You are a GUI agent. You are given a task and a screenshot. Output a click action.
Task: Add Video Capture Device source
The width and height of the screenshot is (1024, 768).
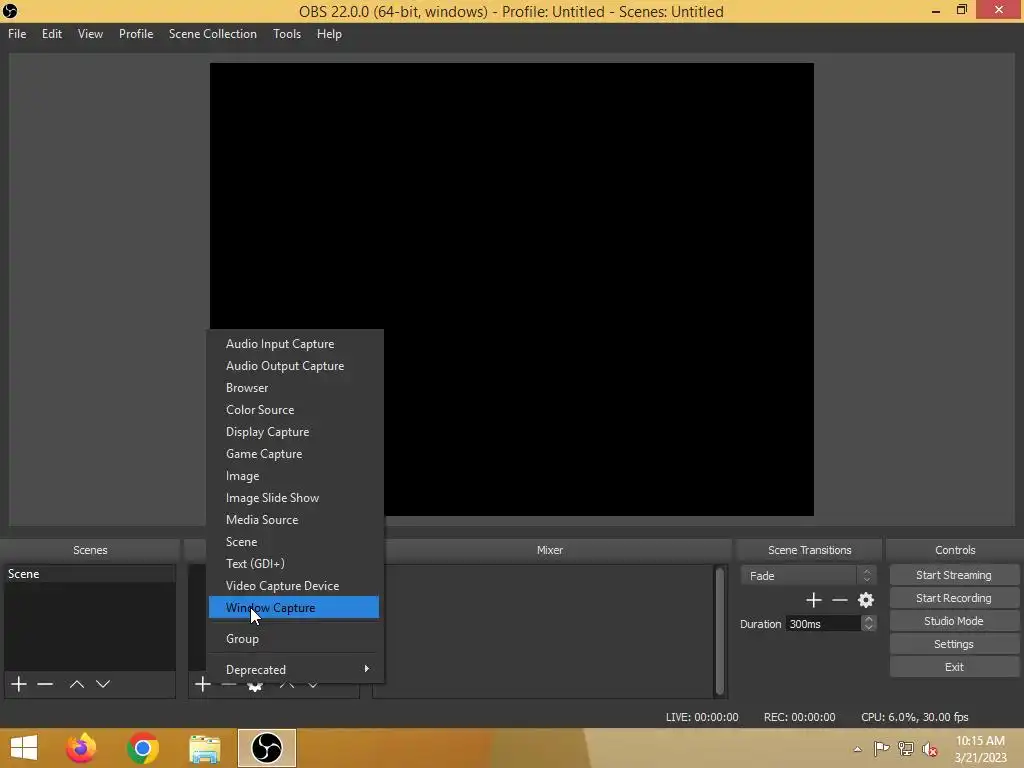click(293, 586)
